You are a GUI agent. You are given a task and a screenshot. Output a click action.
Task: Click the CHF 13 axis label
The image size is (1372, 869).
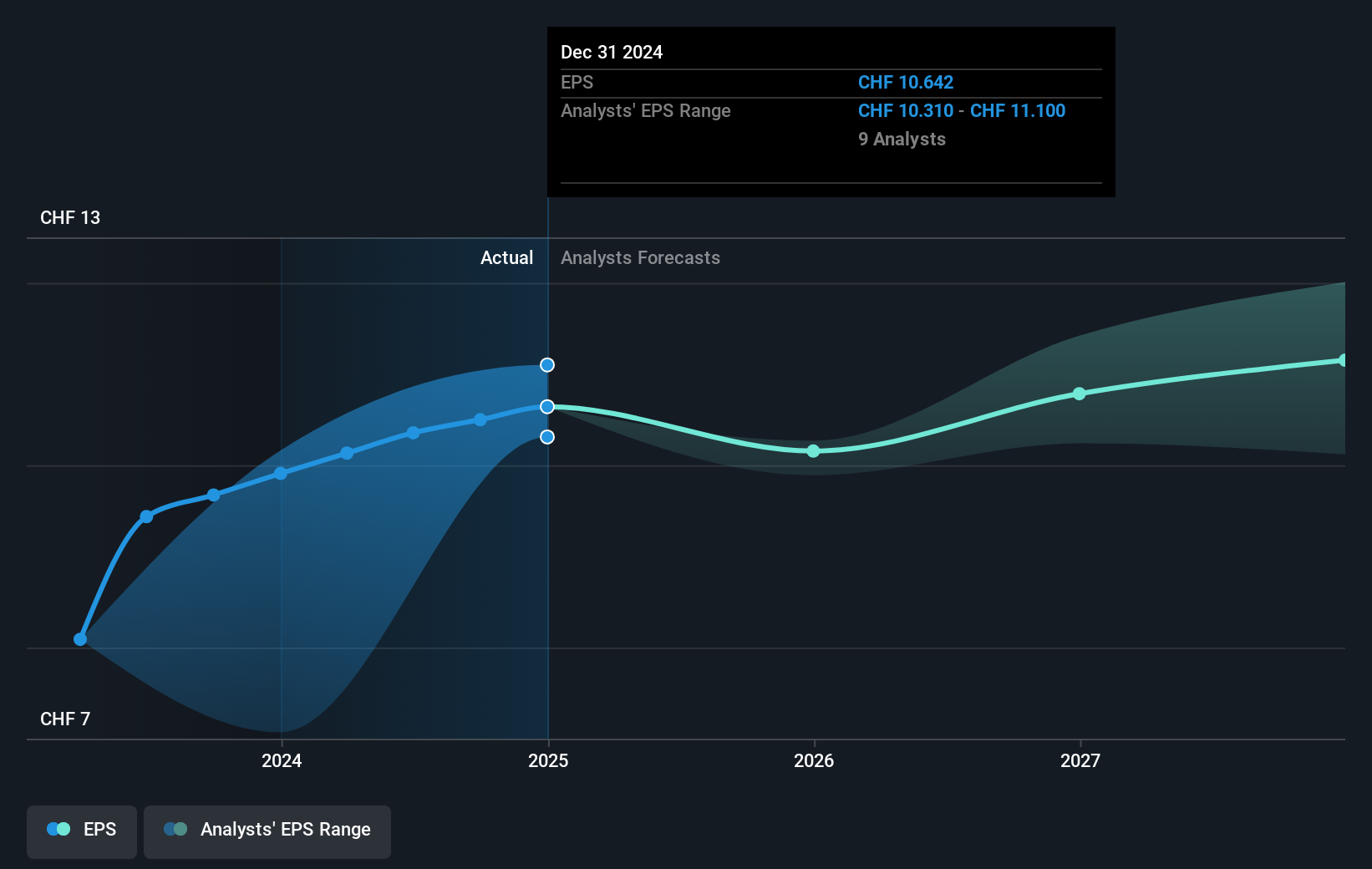70,217
